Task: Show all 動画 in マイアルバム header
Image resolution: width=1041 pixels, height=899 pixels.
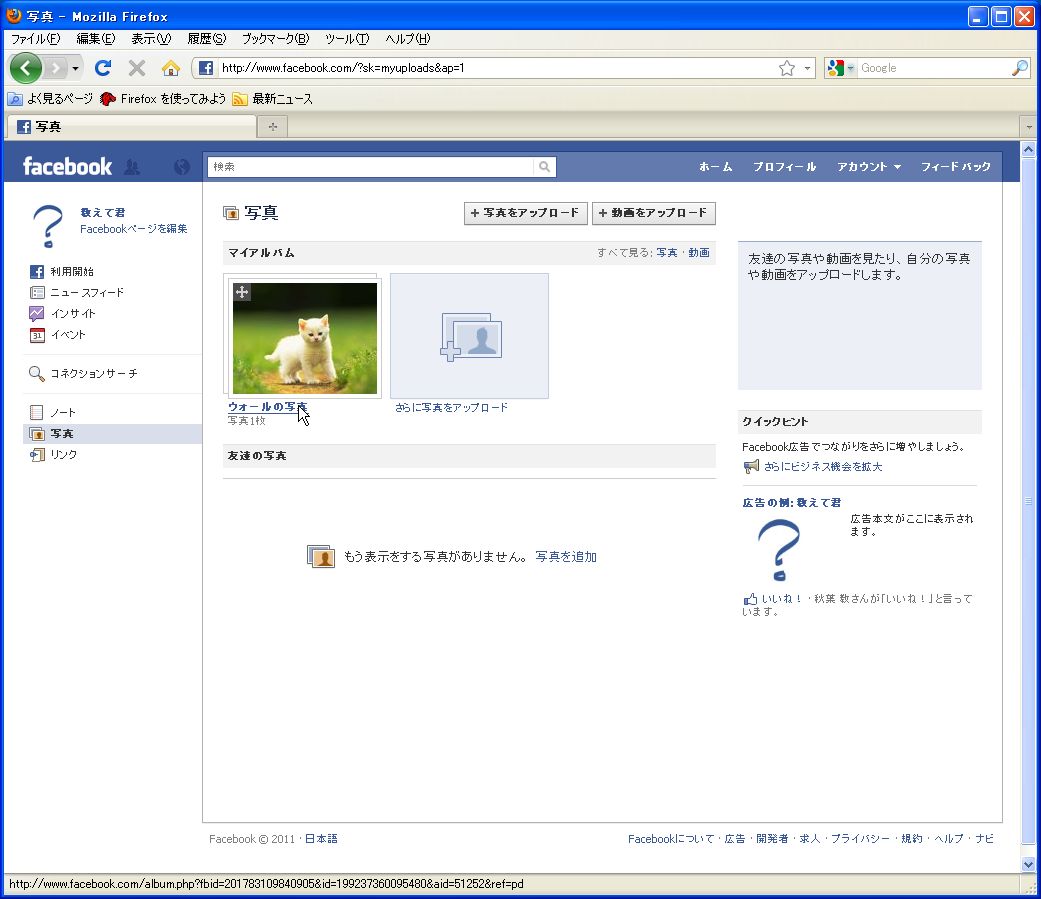Action: pyautogui.click(x=699, y=252)
